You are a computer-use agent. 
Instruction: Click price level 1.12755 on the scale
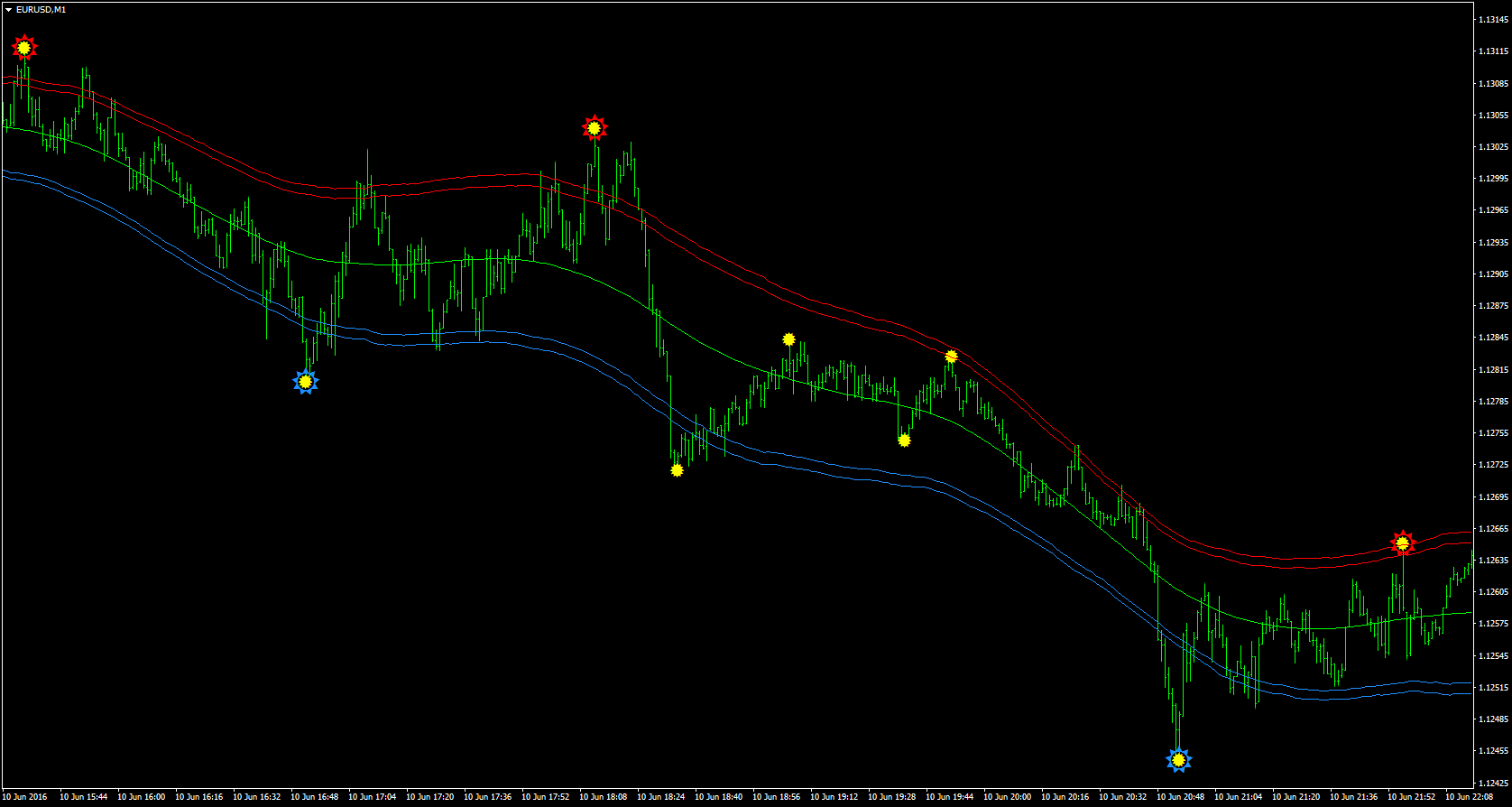pos(1493,432)
